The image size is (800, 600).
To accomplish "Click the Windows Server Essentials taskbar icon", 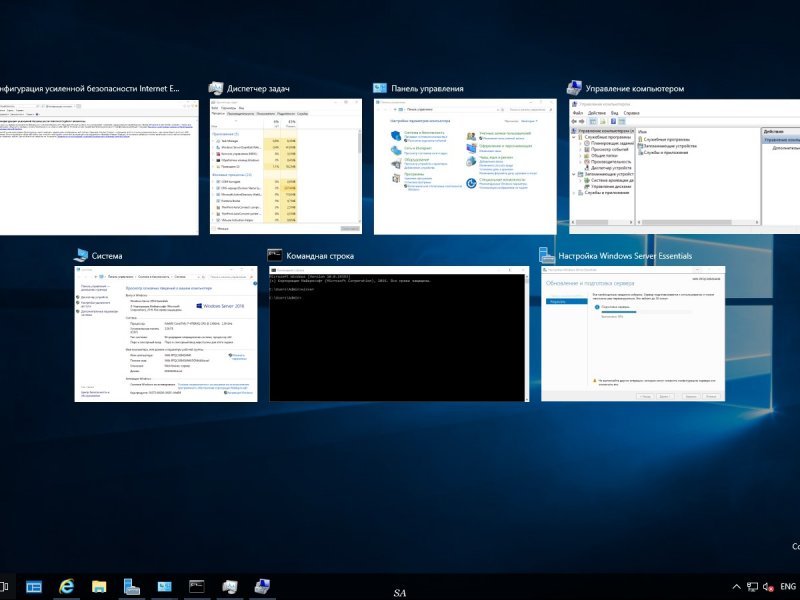I will coord(132,587).
